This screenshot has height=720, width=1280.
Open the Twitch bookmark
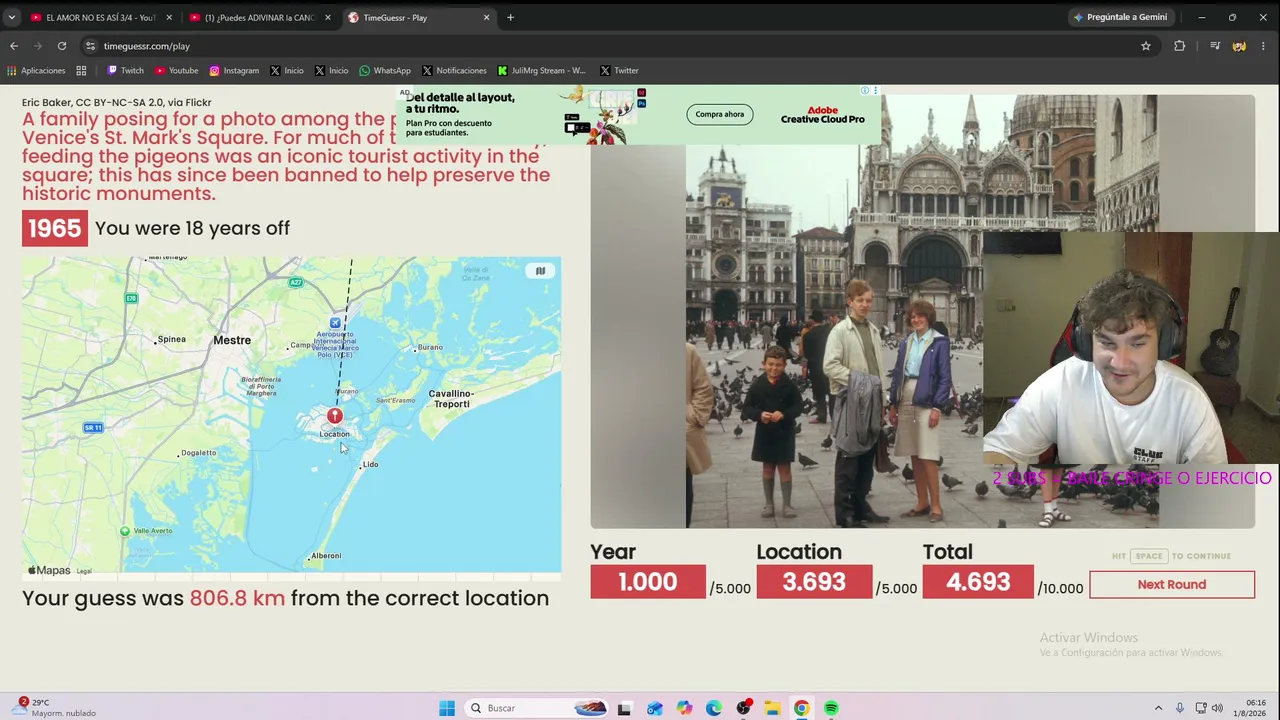tap(126, 71)
